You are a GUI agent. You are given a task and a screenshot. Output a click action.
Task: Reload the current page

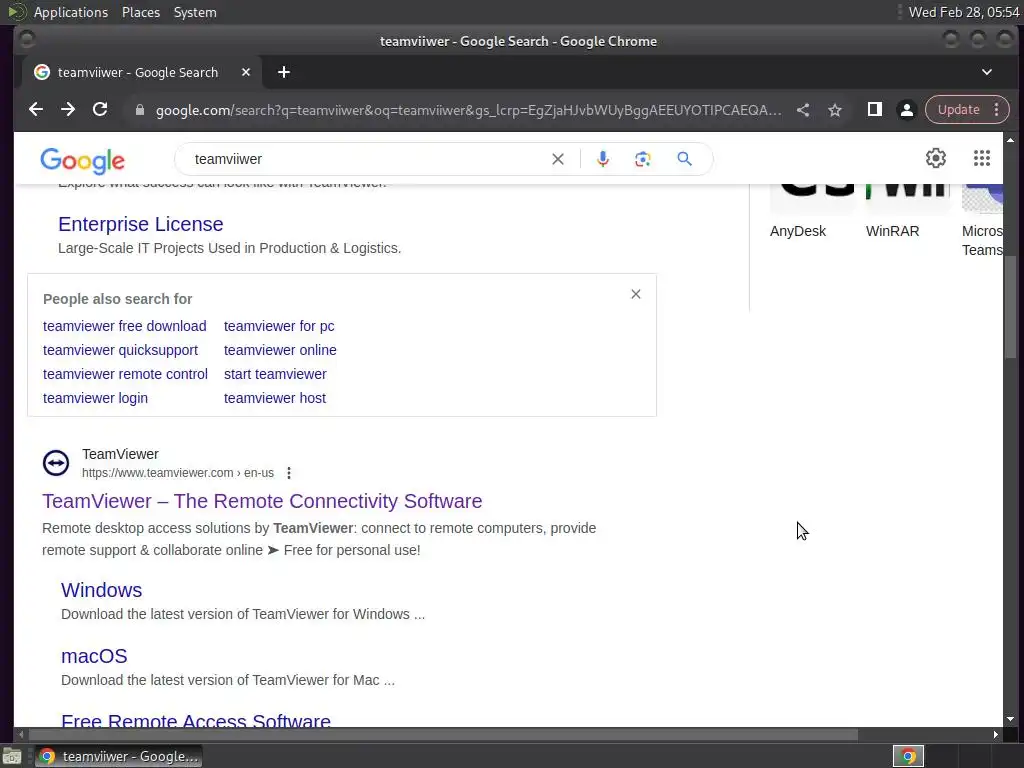pyautogui.click(x=100, y=110)
